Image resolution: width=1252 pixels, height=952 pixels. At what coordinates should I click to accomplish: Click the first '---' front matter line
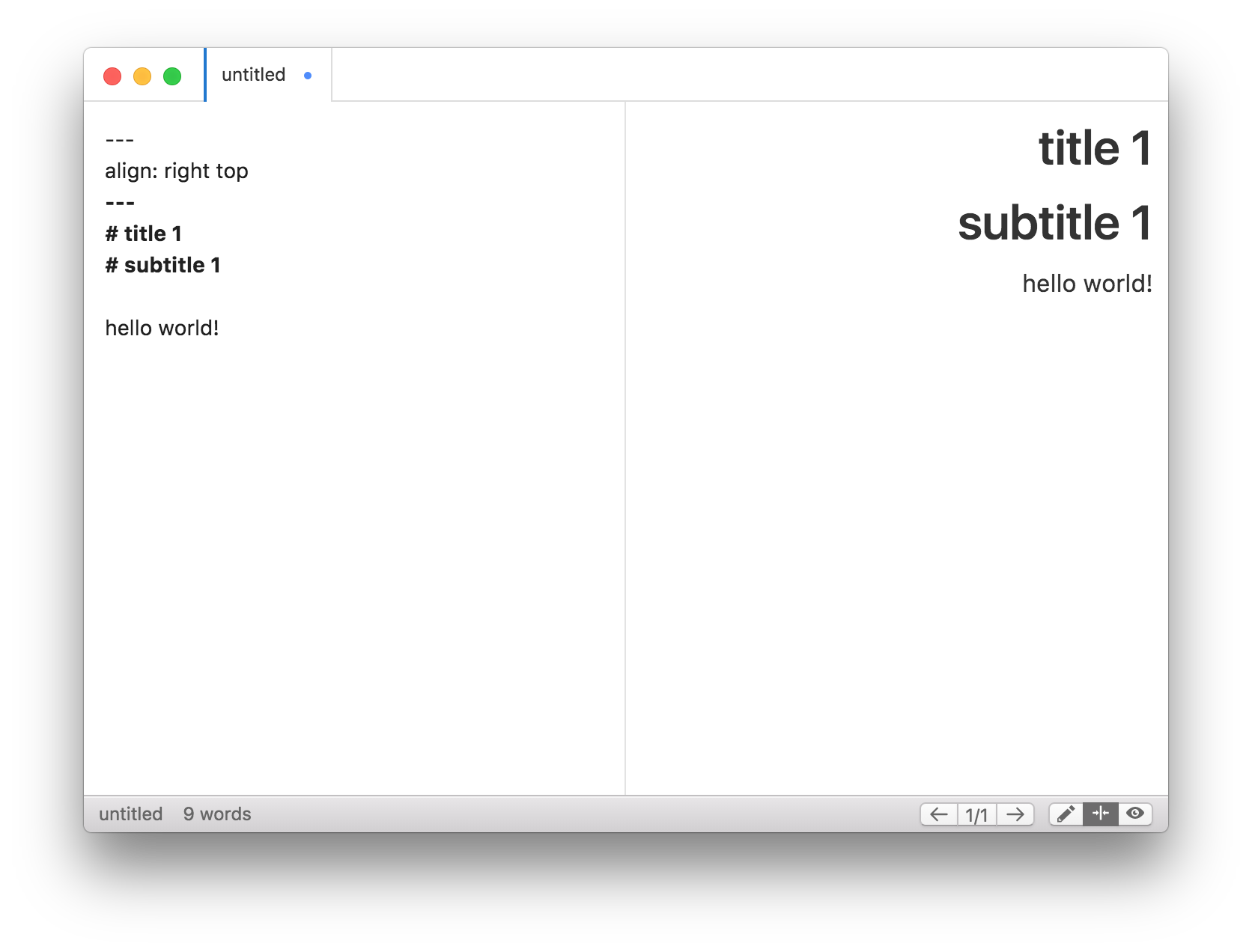point(120,140)
